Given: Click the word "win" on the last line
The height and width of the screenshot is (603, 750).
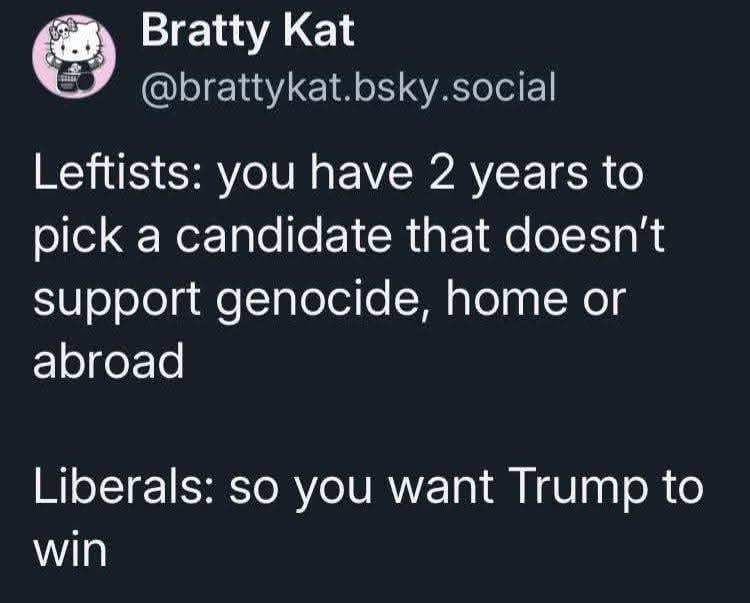Looking at the screenshot, I should point(70,551).
